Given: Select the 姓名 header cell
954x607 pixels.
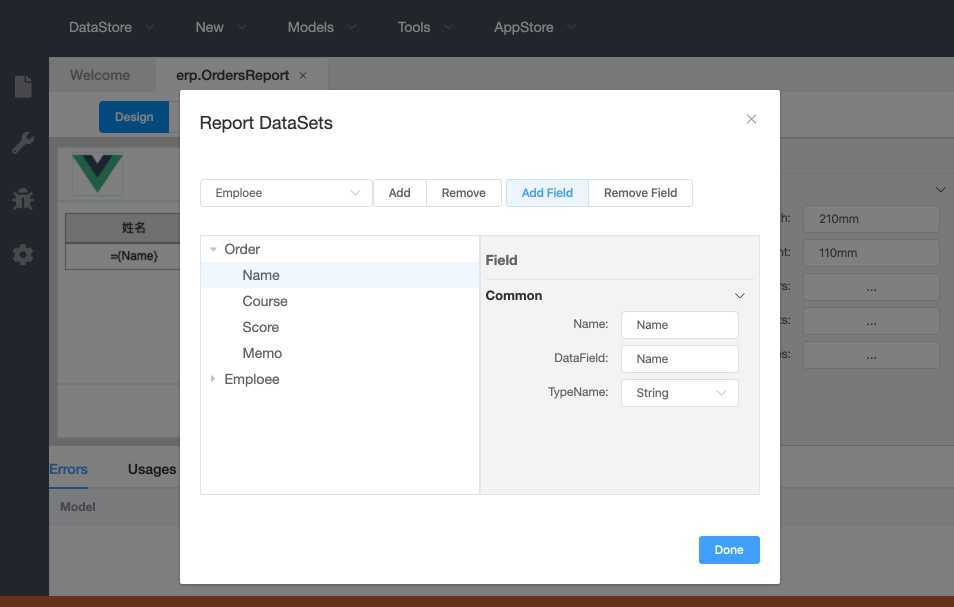Looking at the screenshot, I should pyautogui.click(x=134, y=227).
